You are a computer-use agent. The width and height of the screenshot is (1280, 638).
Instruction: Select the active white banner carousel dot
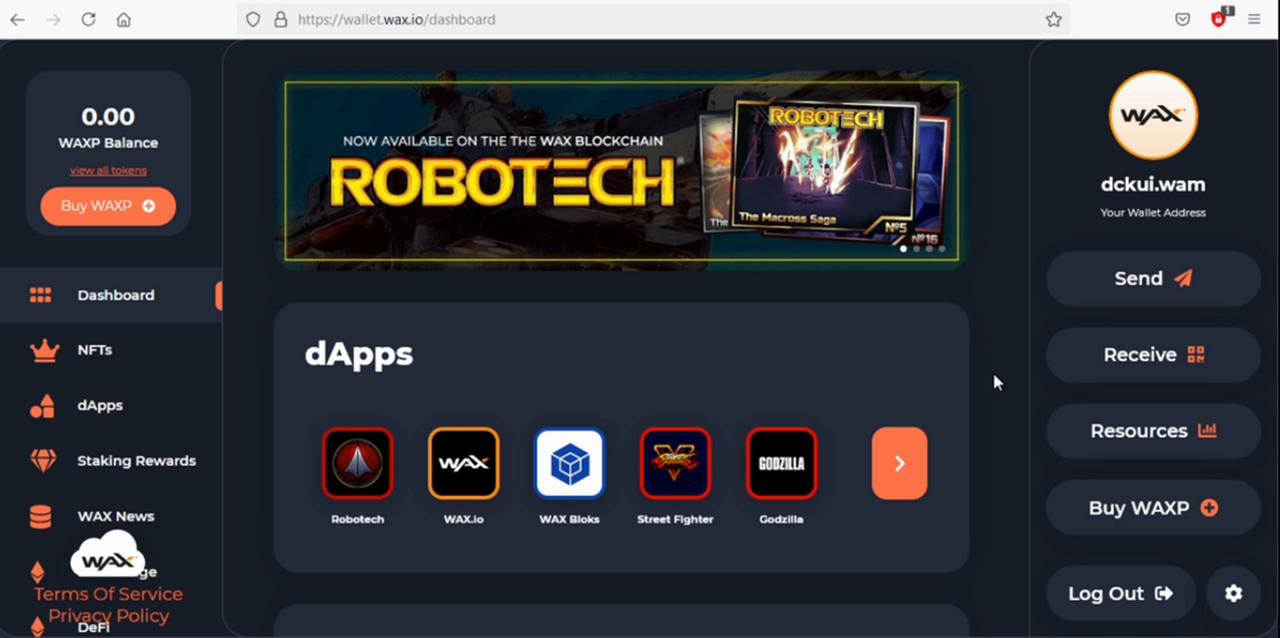pos(904,249)
